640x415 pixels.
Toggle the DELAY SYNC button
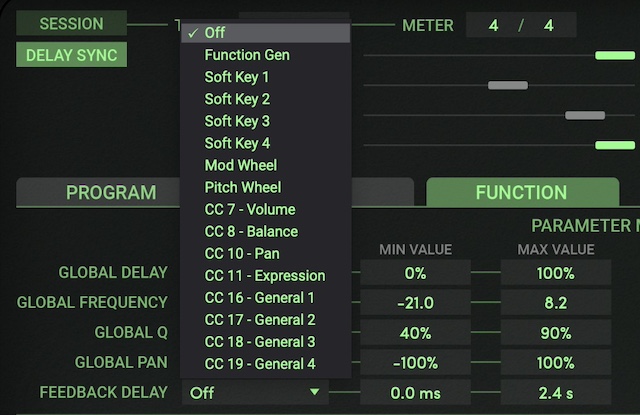[71, 54]
